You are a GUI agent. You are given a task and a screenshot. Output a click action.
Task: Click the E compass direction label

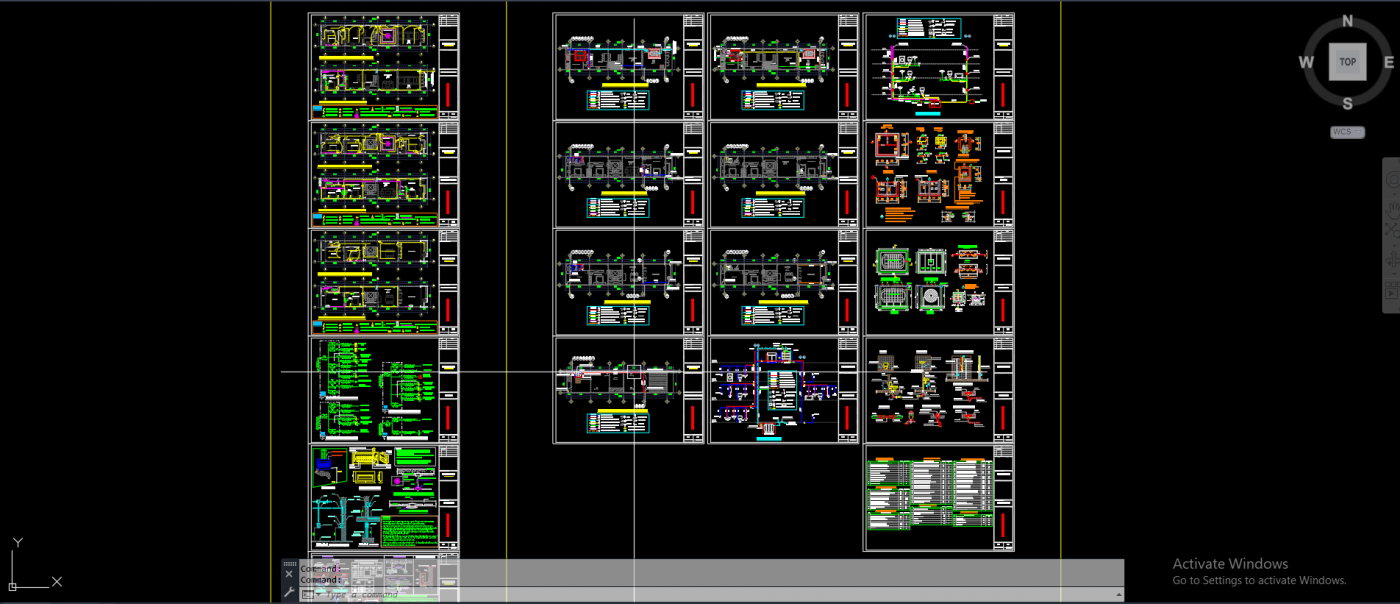pyautogui.click(x=1388, y=62)
